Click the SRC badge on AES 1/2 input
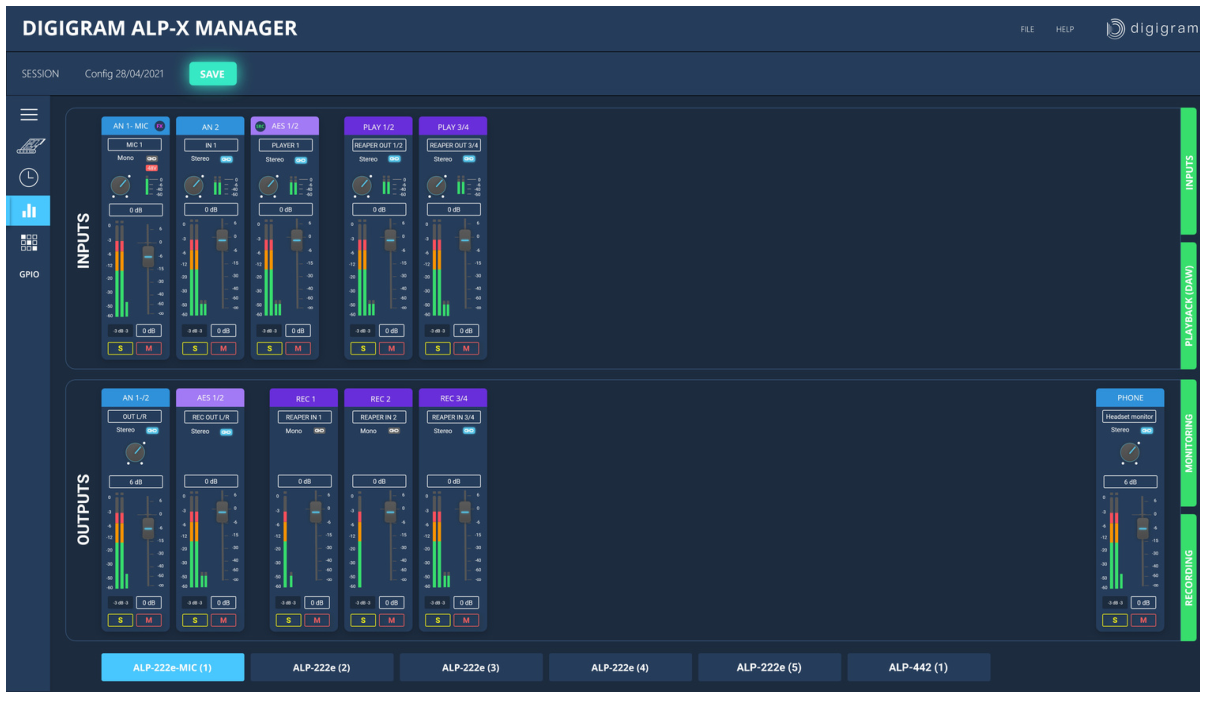 (260, 126)
